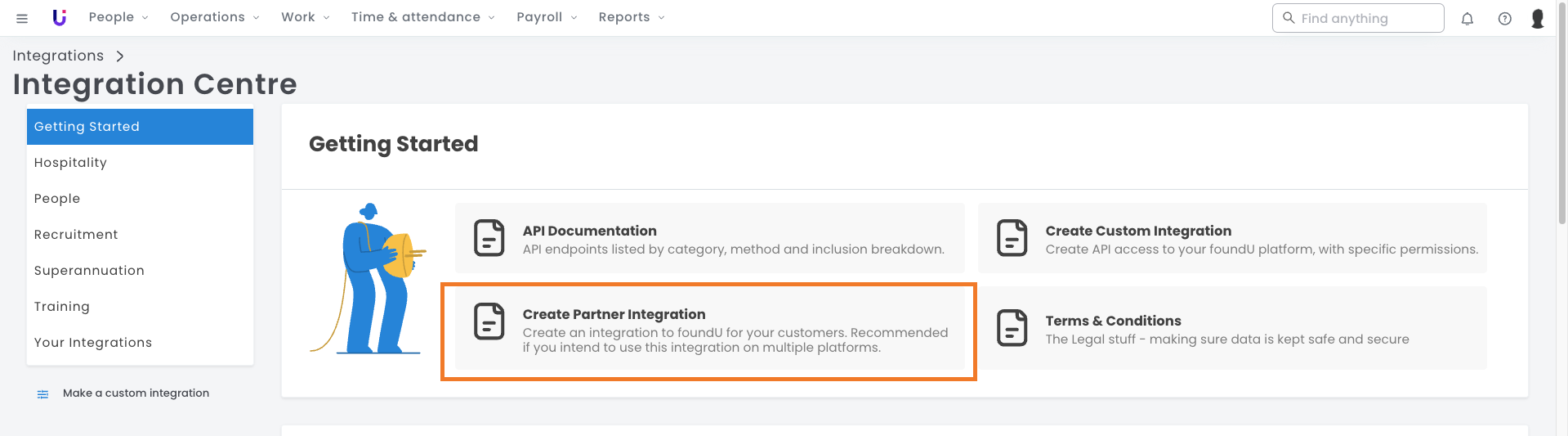
Task: Click the Create Custom Integration document icon
Action: pos(1012,238)
